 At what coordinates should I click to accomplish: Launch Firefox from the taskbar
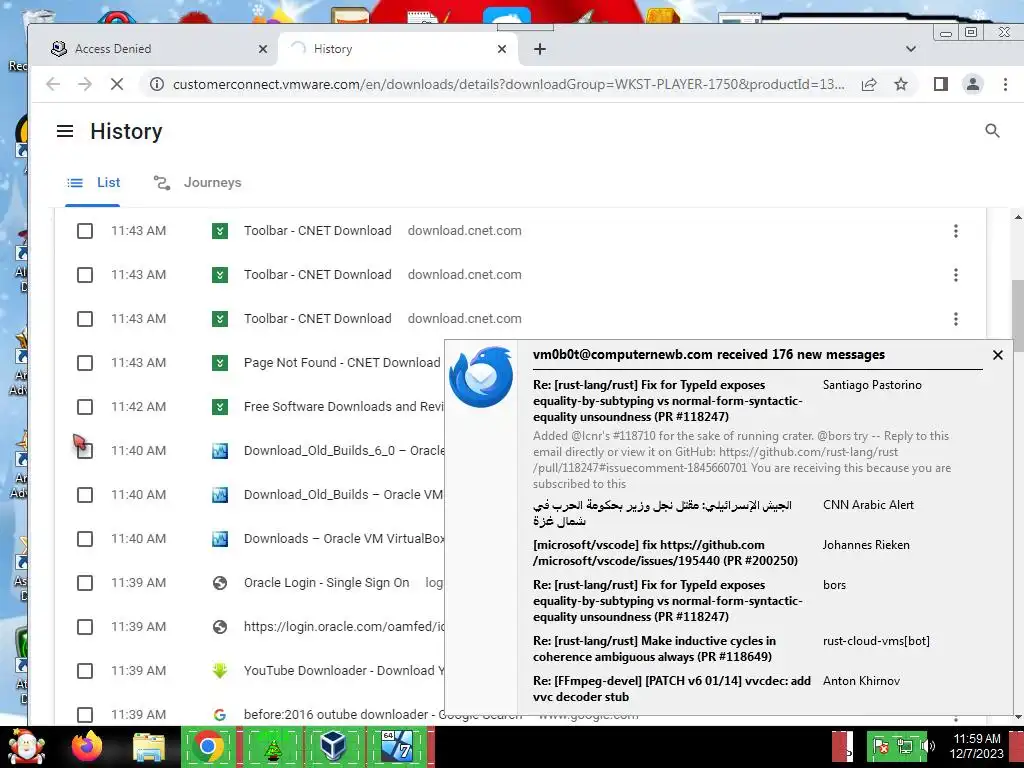coord(87,747)
